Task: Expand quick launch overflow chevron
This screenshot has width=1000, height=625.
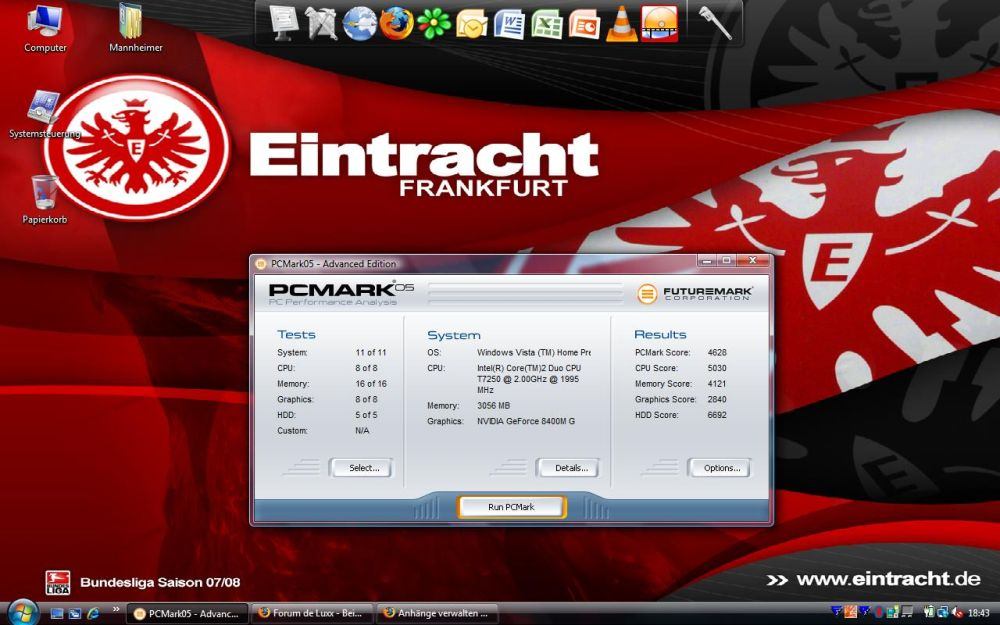Action: coord(116,610)
